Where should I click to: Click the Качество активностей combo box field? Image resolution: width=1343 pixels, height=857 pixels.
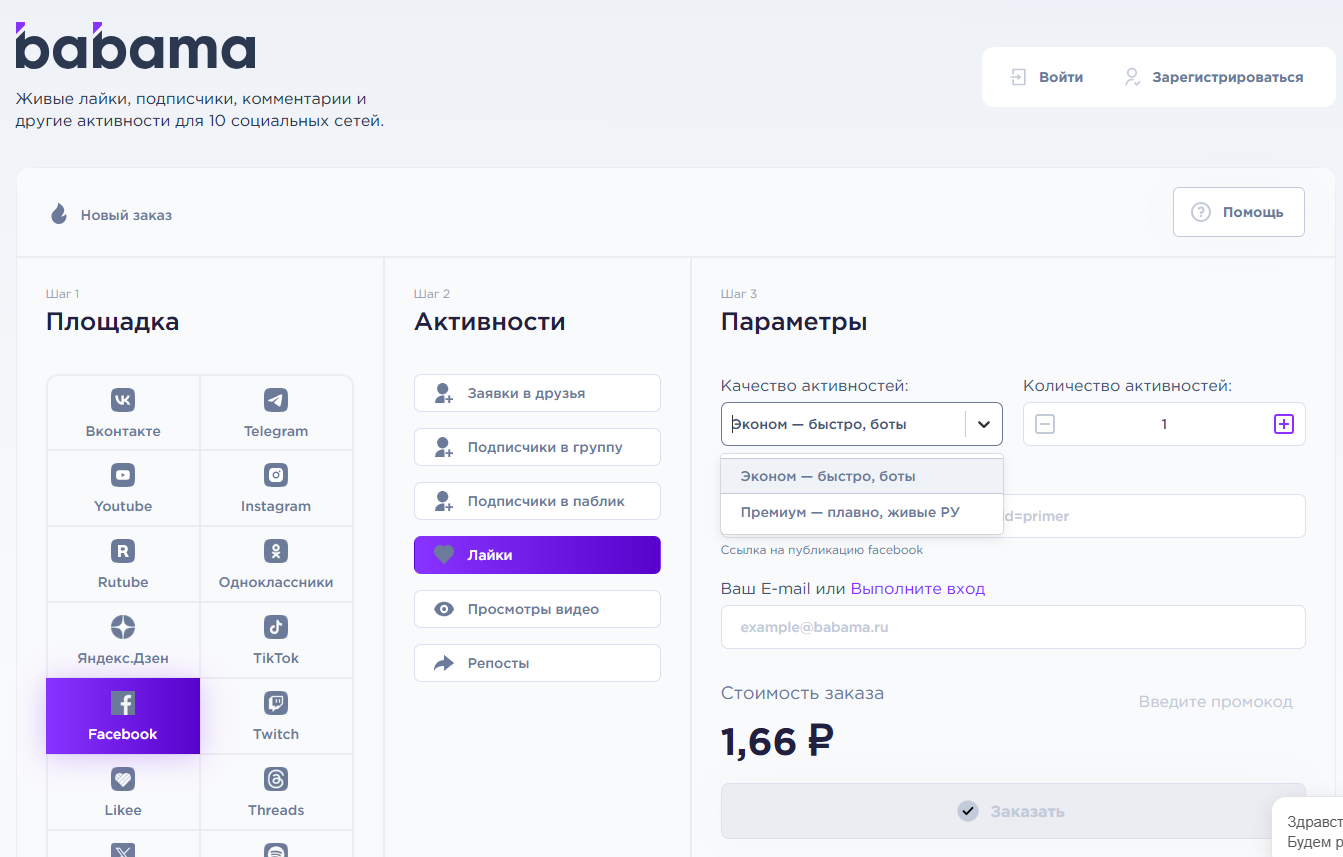pos(861,424)
